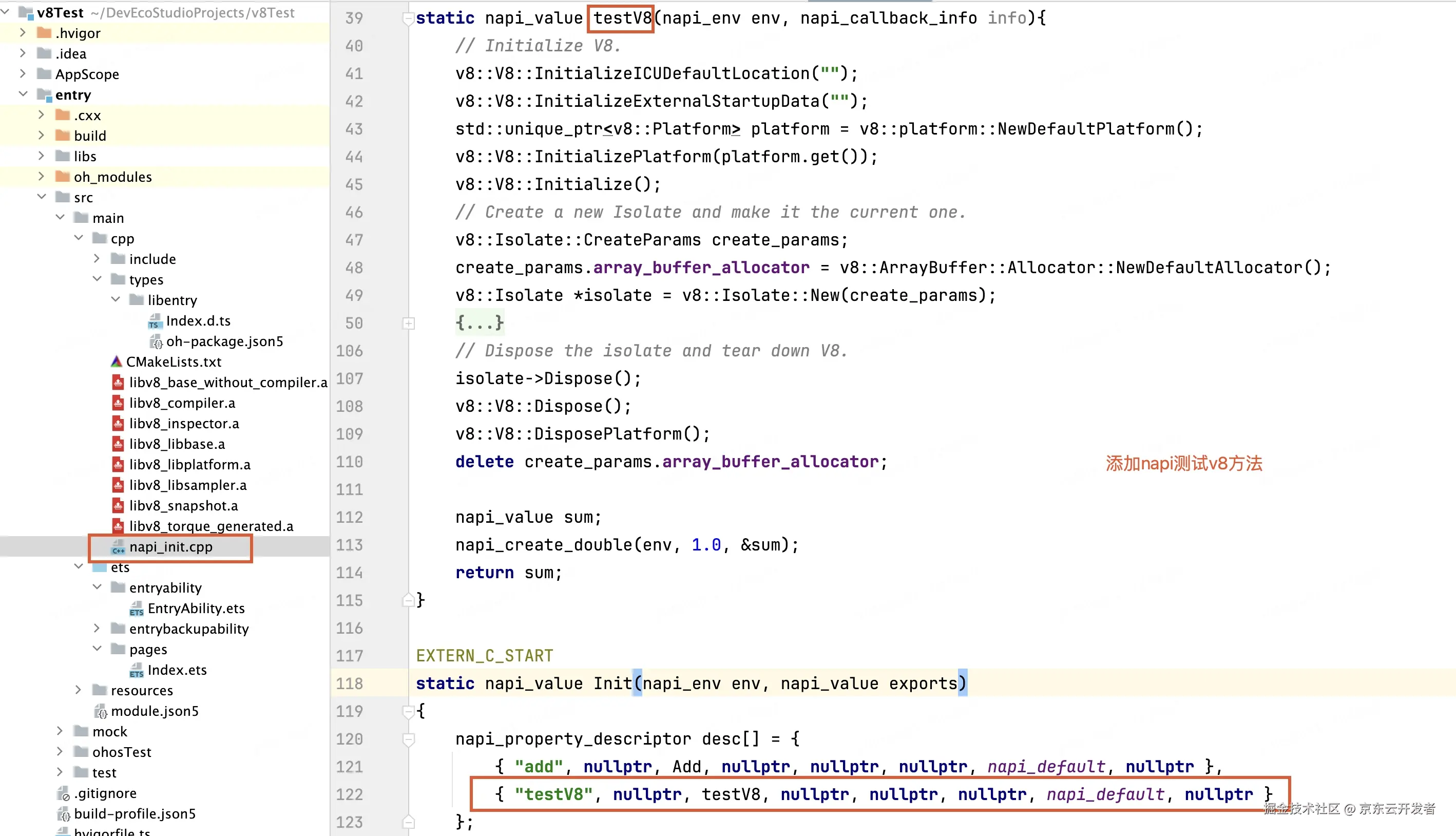Expand the folded code block on line 50
This screenshot has width=1456, height=836.
click(409, 324)
